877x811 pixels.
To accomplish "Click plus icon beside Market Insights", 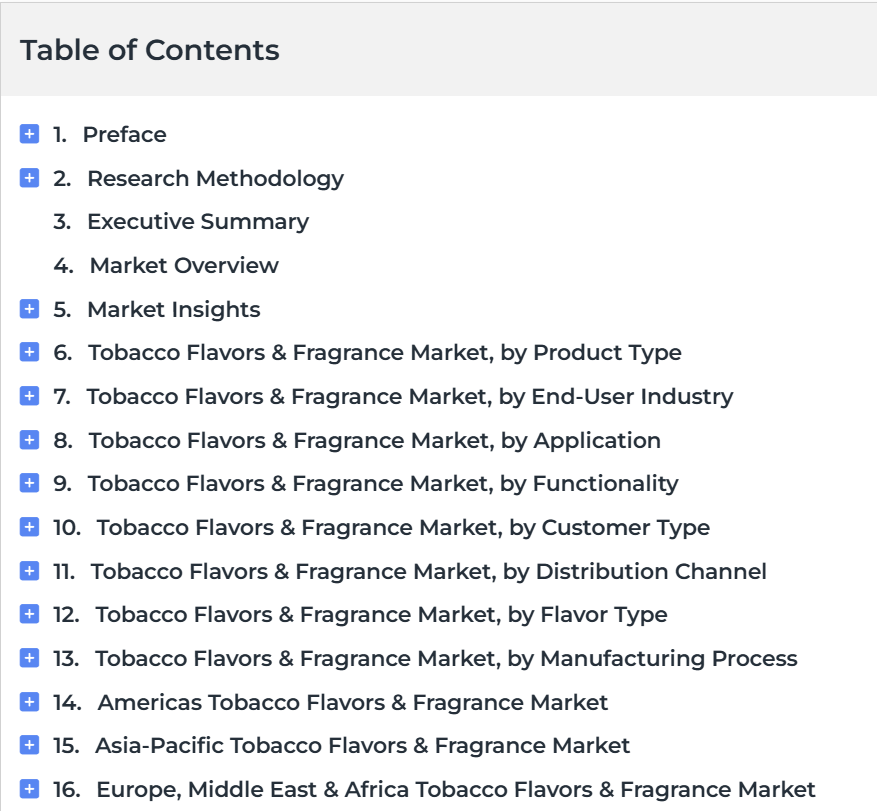I will (29, 309).
